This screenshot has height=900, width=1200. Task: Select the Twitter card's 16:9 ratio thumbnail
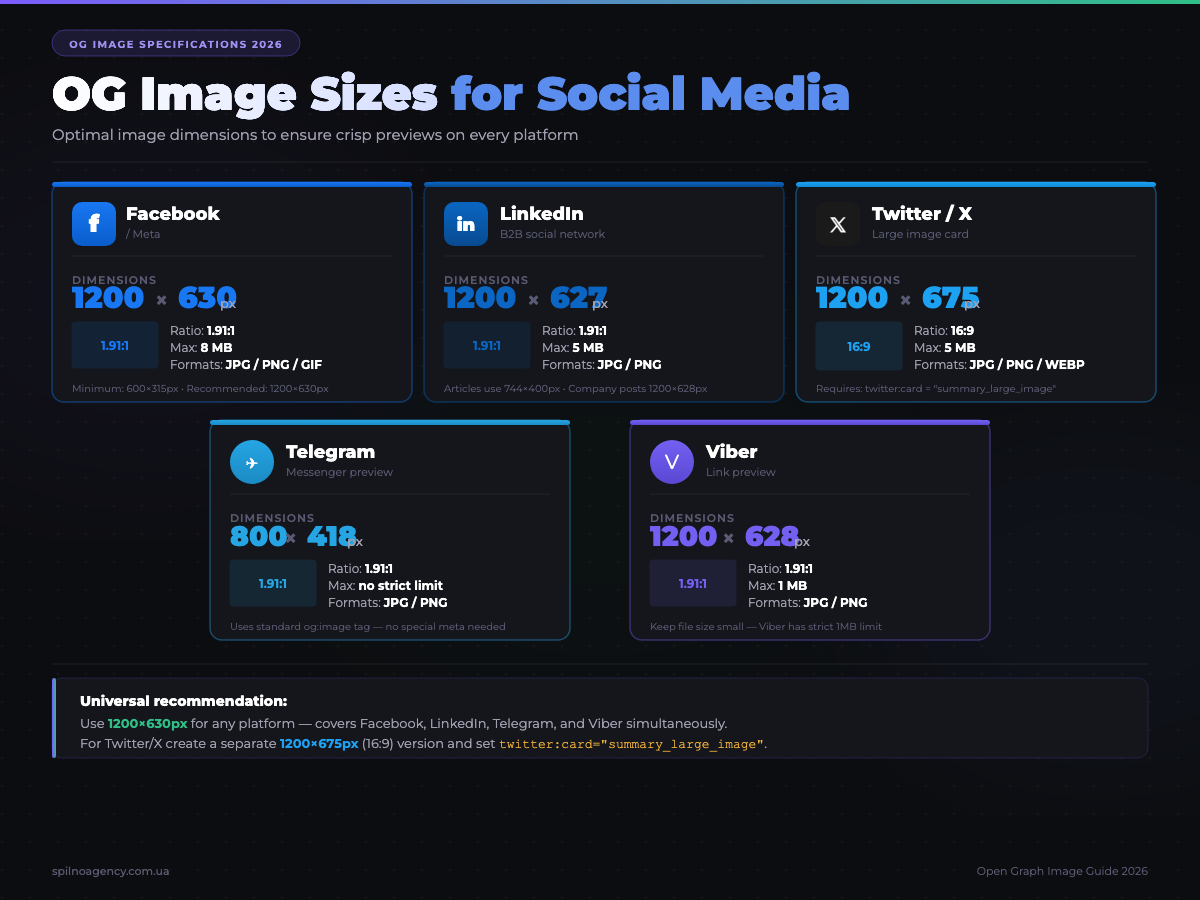pyautogui.click(x=859, y=346)
